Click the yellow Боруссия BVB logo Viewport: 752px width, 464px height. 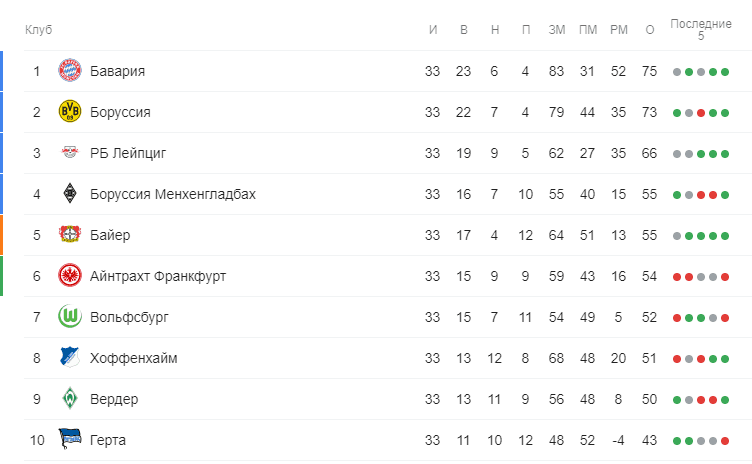[x=70, y=112]
